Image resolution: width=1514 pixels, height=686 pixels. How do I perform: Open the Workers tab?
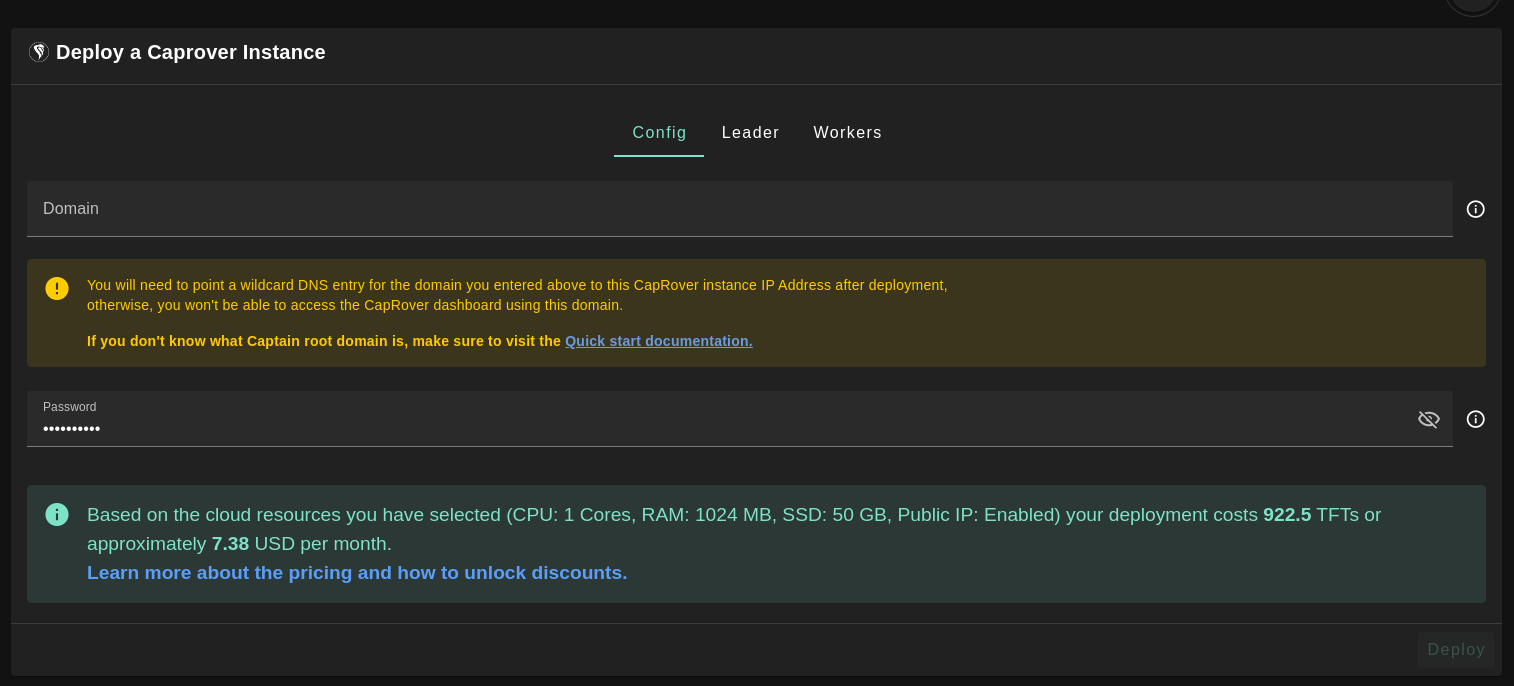point(848,133)
